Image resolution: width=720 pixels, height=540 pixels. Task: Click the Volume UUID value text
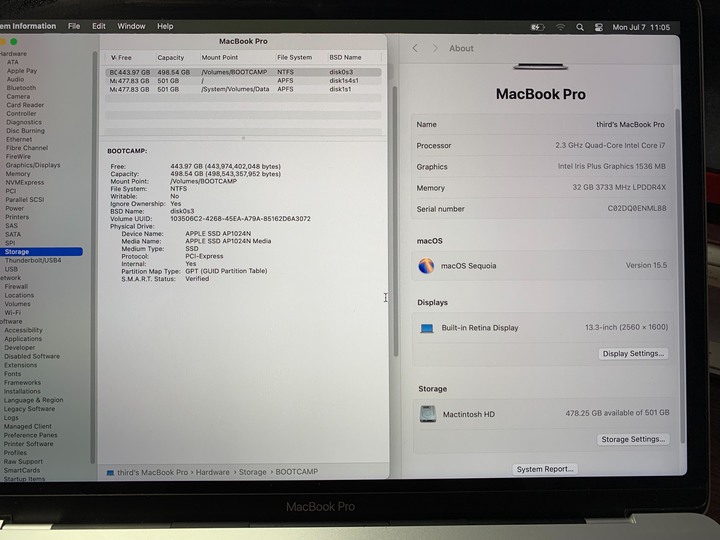point(240,219)
